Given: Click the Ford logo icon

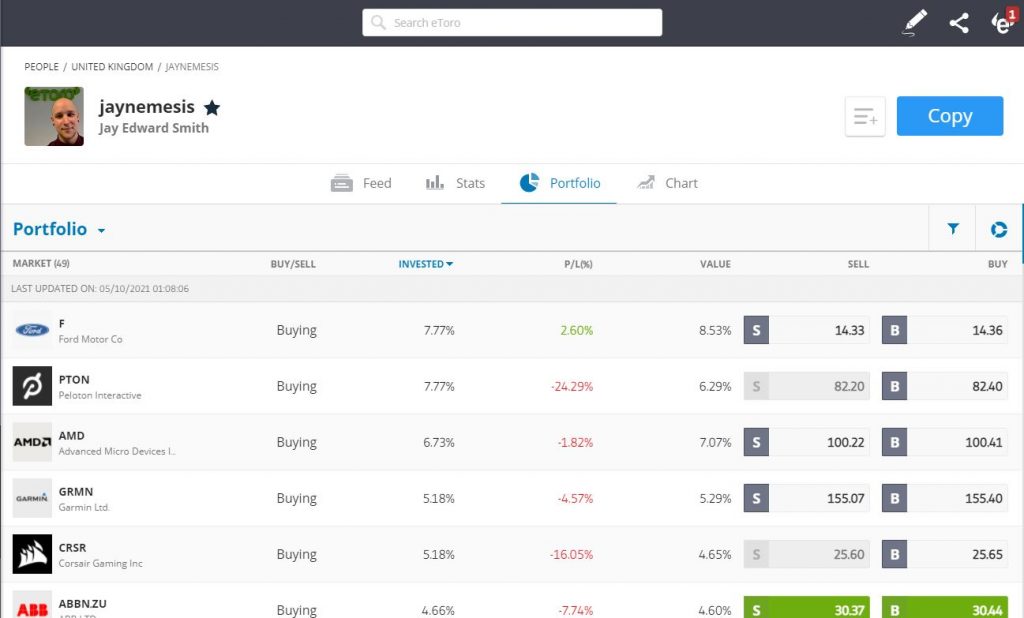Looking at the screenshot, I should 32,330.
